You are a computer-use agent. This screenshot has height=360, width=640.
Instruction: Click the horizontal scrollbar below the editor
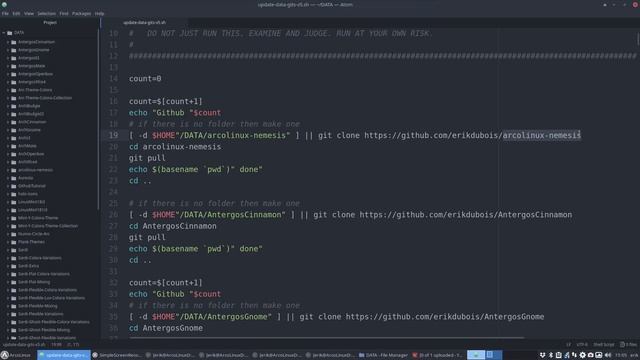coord(327,338)
